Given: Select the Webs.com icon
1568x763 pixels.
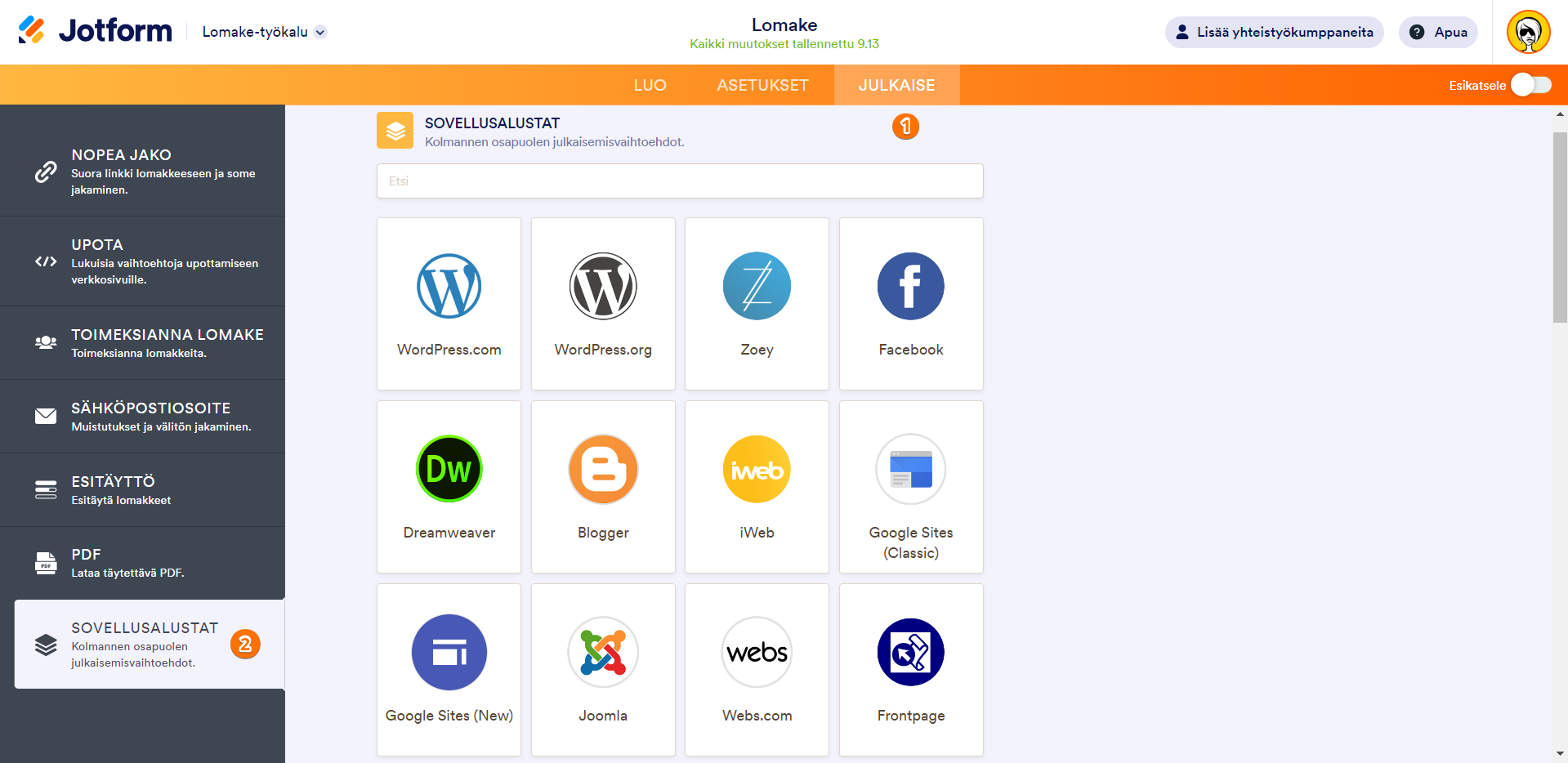Looking at the screenshot, I should [x=757, y=652].
